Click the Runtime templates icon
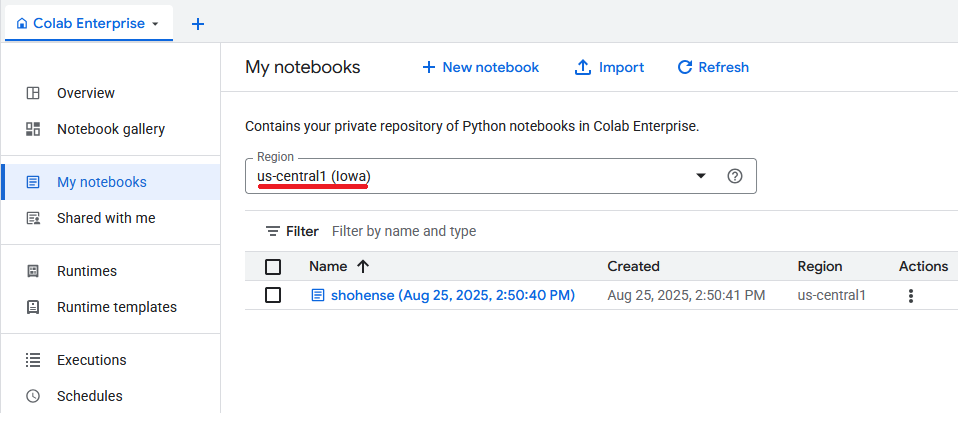958x426 pixels. click(x=33, y=307)
